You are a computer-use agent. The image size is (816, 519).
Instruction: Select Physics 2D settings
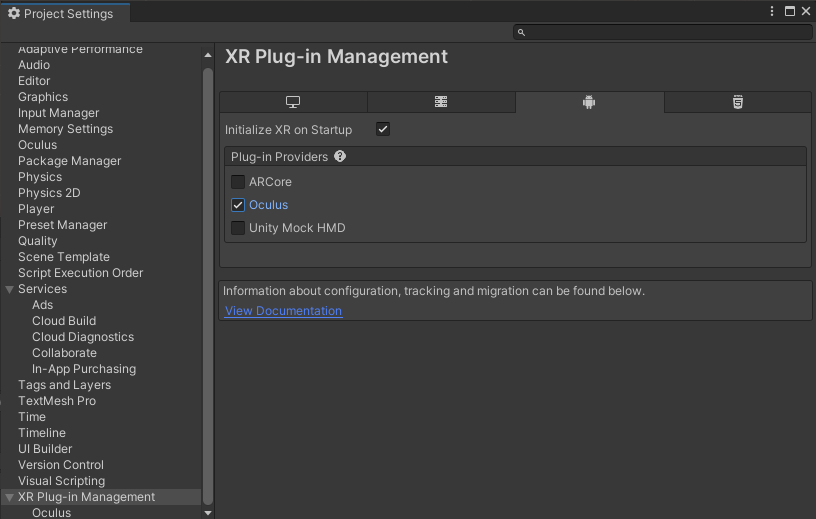pos(49,193)
